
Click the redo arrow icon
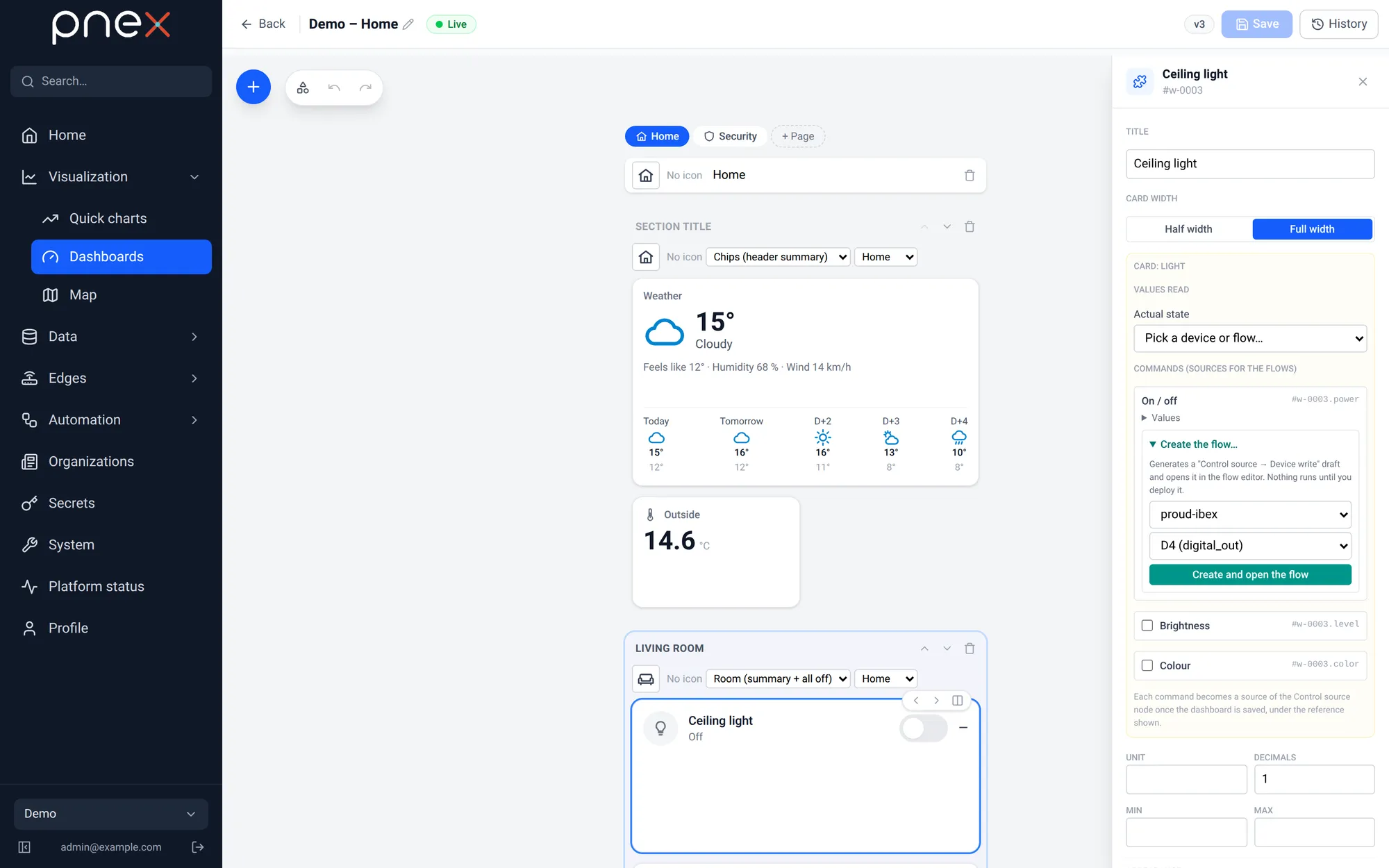365,87
